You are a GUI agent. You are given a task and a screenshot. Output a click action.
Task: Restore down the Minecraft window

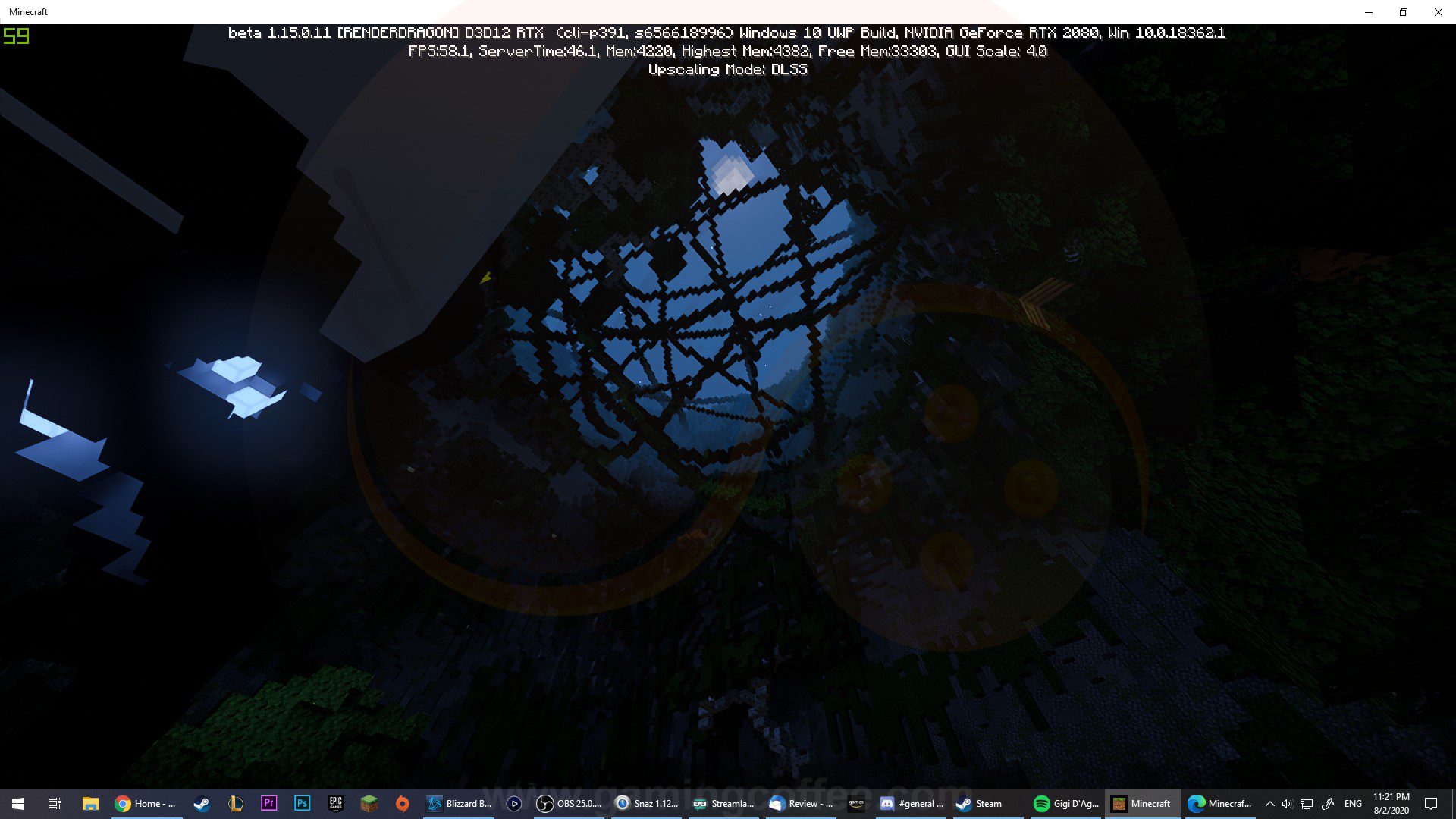pos(1404,12)
